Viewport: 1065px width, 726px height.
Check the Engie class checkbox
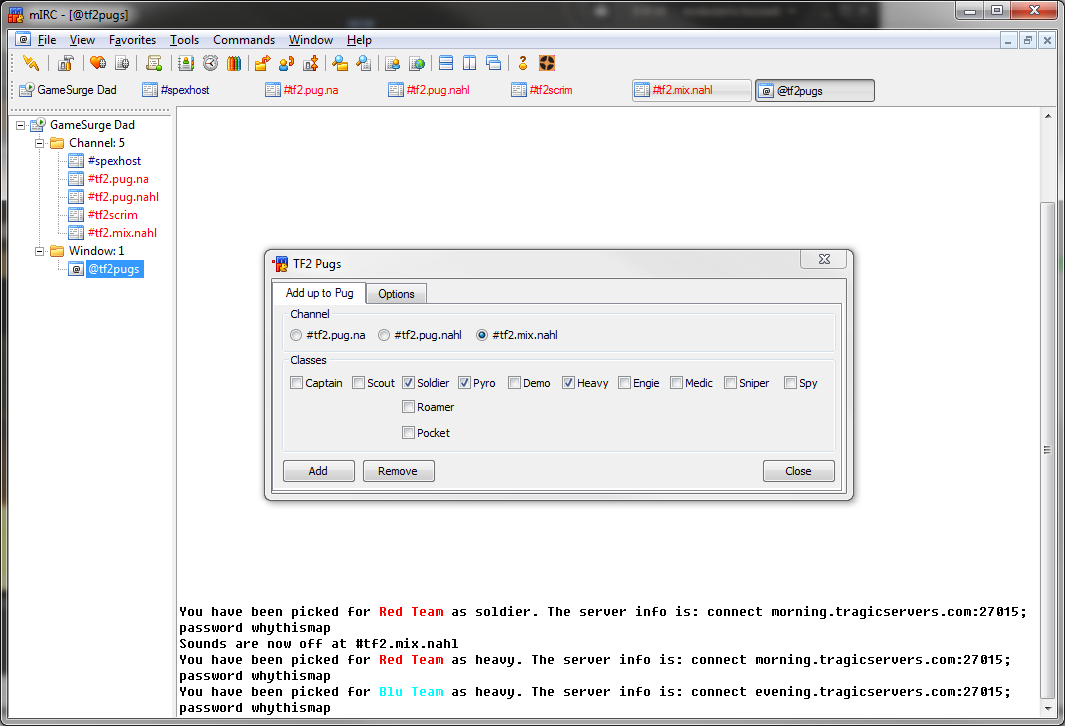(x=624, y=383)
